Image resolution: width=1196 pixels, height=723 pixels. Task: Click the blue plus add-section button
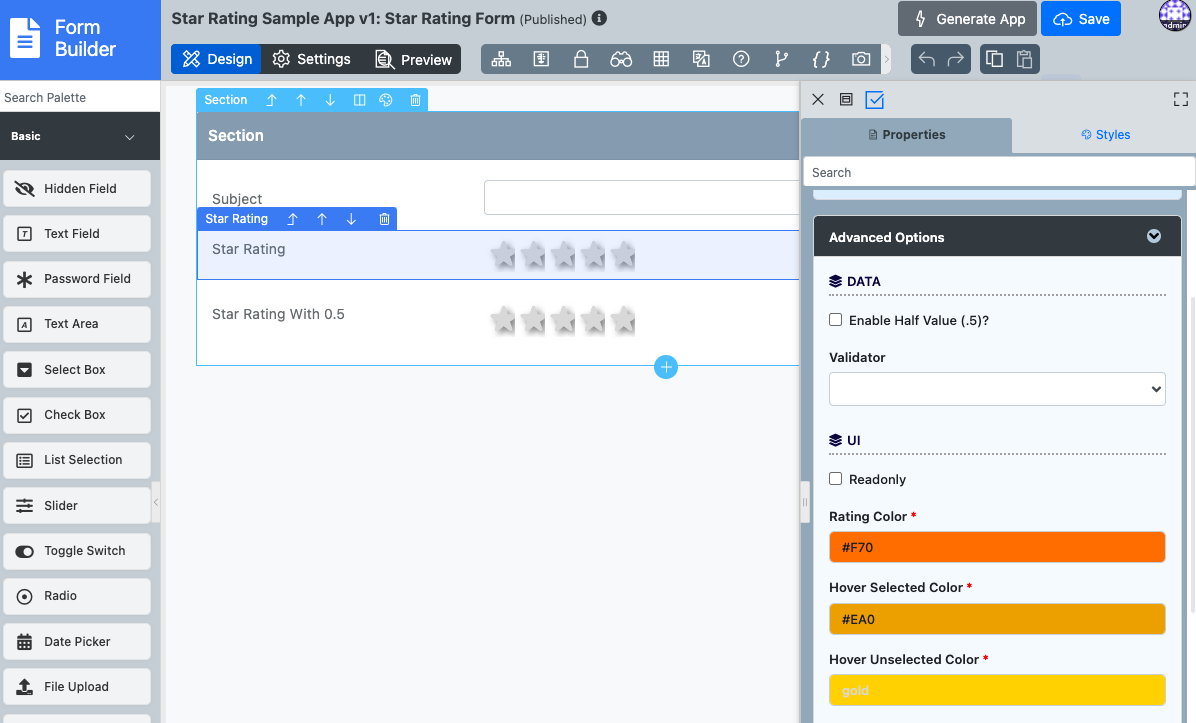pos(666,367)
